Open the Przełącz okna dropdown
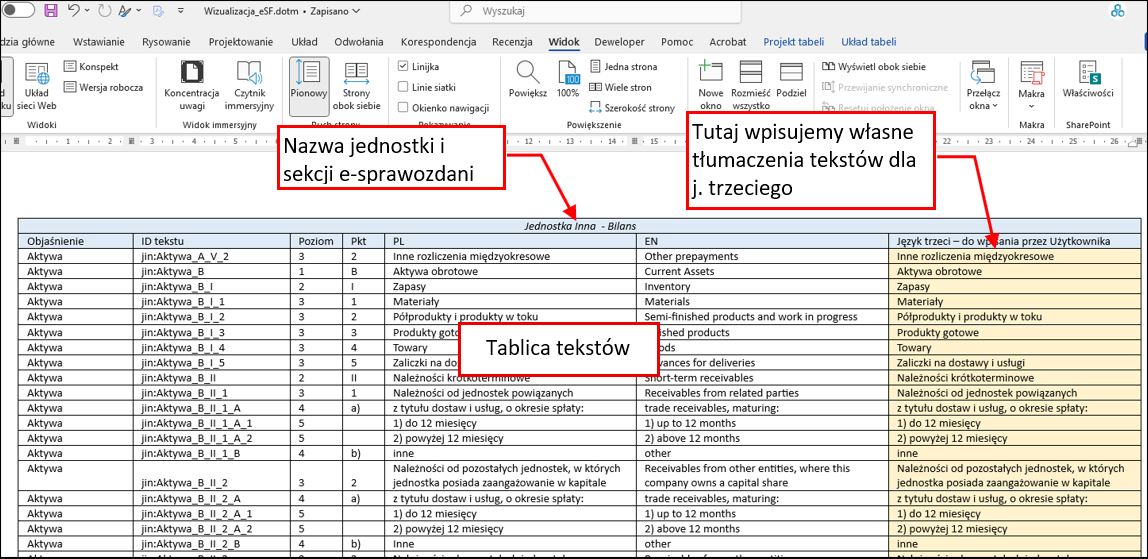Image resolution: width=1148 pixels, height=559 pixels. [x=983, y=86]
